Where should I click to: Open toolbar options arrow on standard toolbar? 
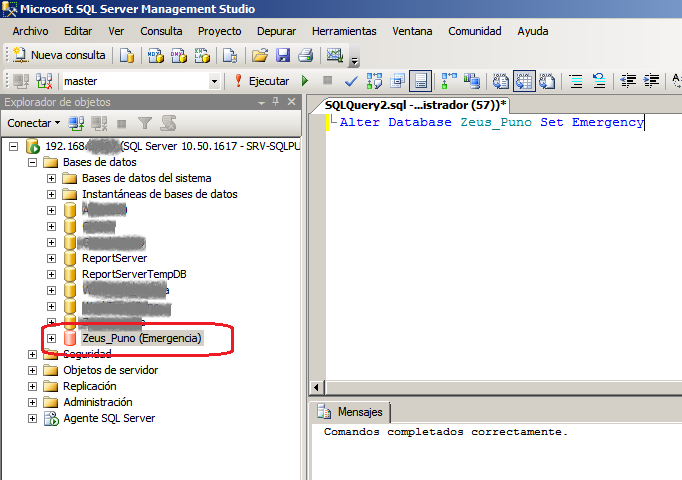pos(354,61)
